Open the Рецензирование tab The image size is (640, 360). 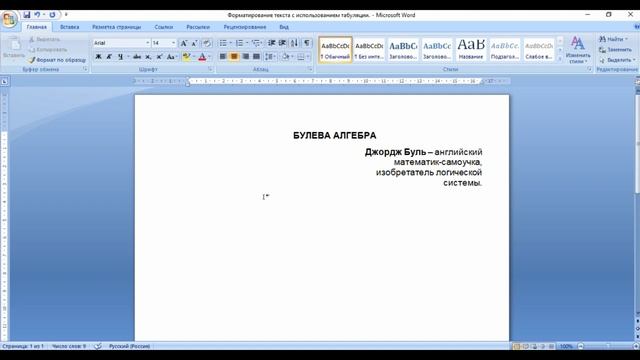point(244,27)
